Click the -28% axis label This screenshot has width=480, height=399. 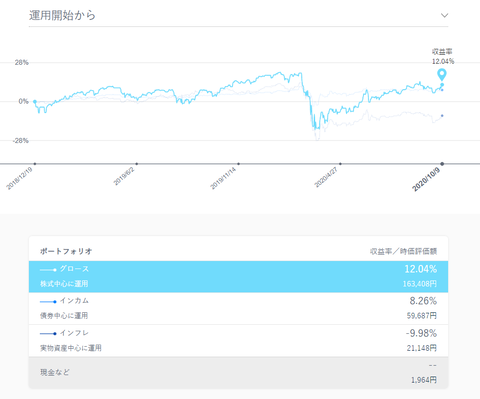(x=21, y=141)
